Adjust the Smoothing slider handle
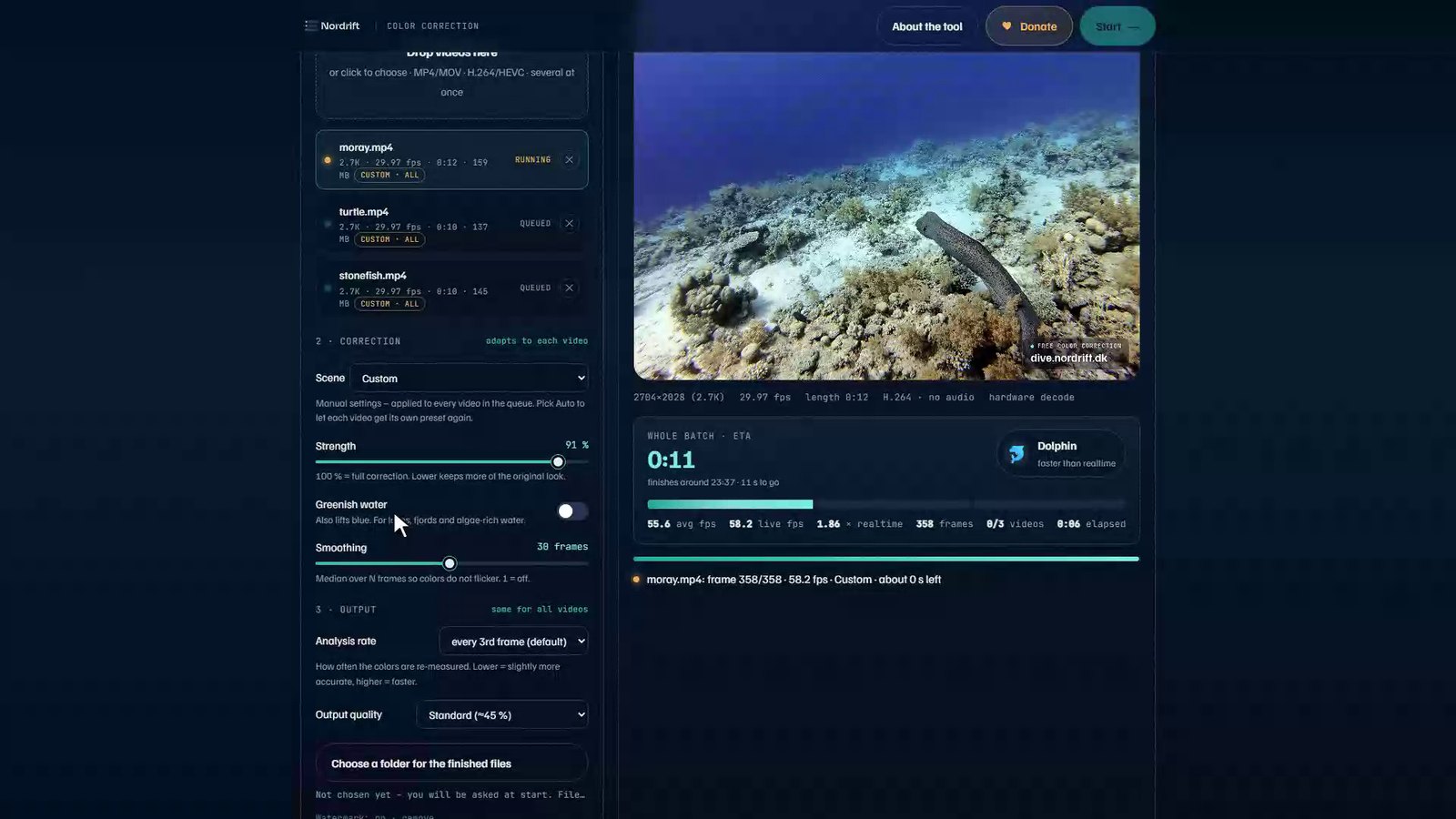 click(450, 563)
